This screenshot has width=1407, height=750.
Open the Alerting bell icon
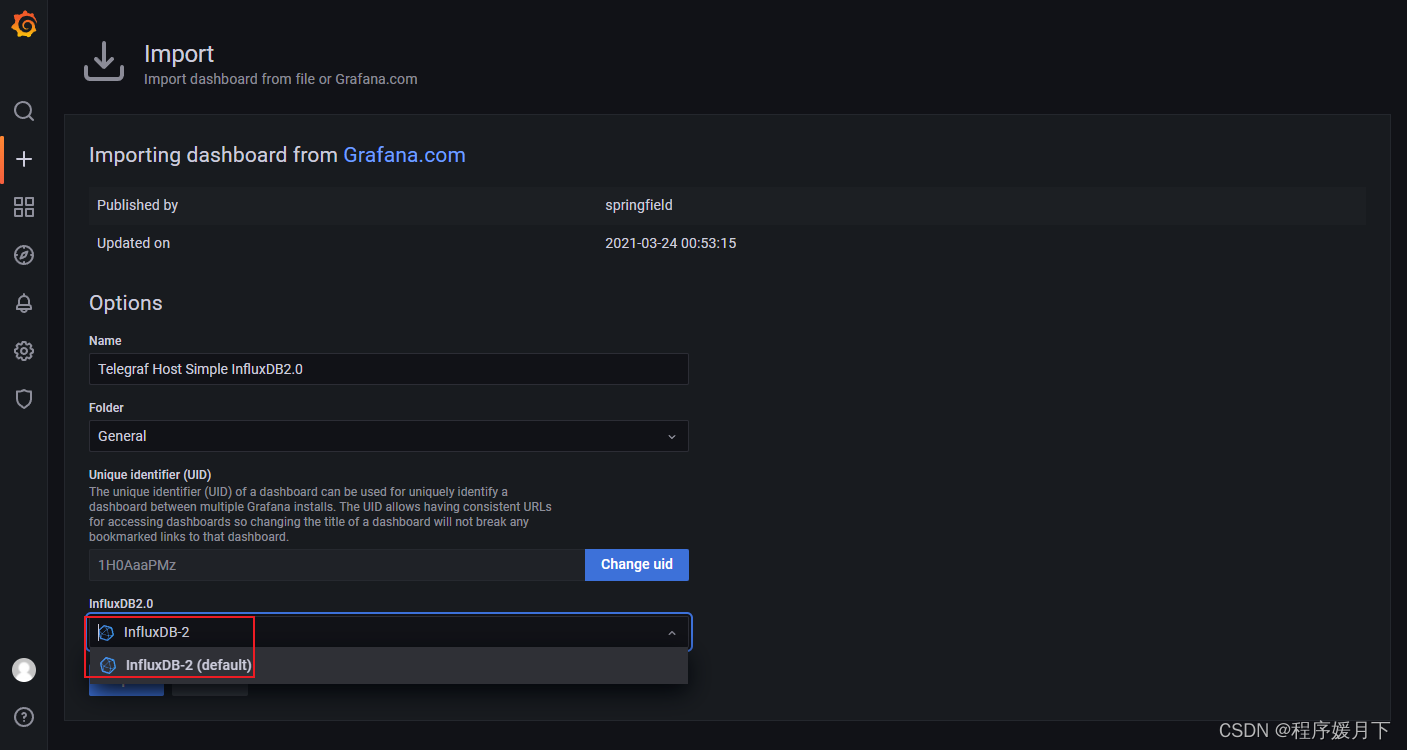pyautogui.click(x=24, y=303)
